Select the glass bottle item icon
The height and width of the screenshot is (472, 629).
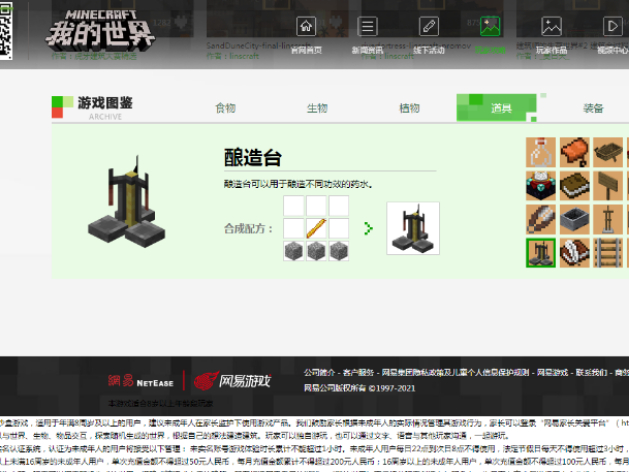tap(541, 152)
